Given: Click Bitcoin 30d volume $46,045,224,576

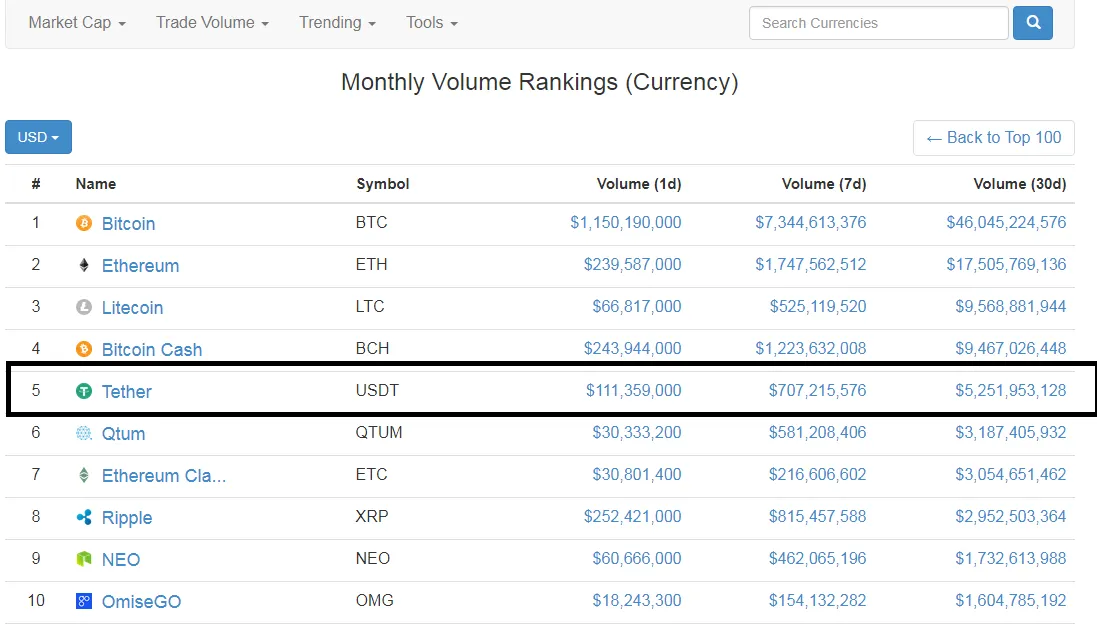Looking at the screenshot, I should [1006, 223].
